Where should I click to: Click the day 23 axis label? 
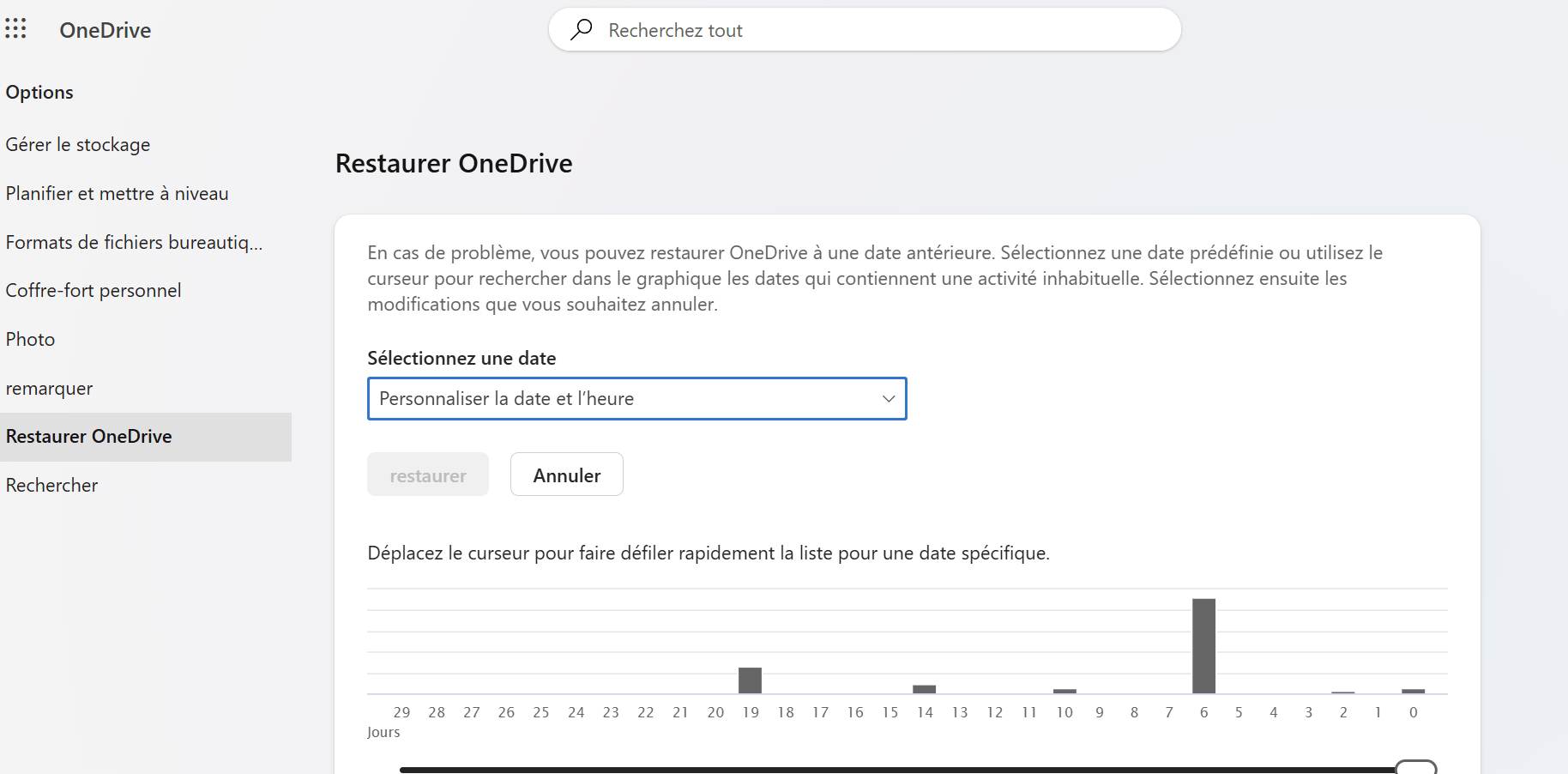[x=611, y=712]
